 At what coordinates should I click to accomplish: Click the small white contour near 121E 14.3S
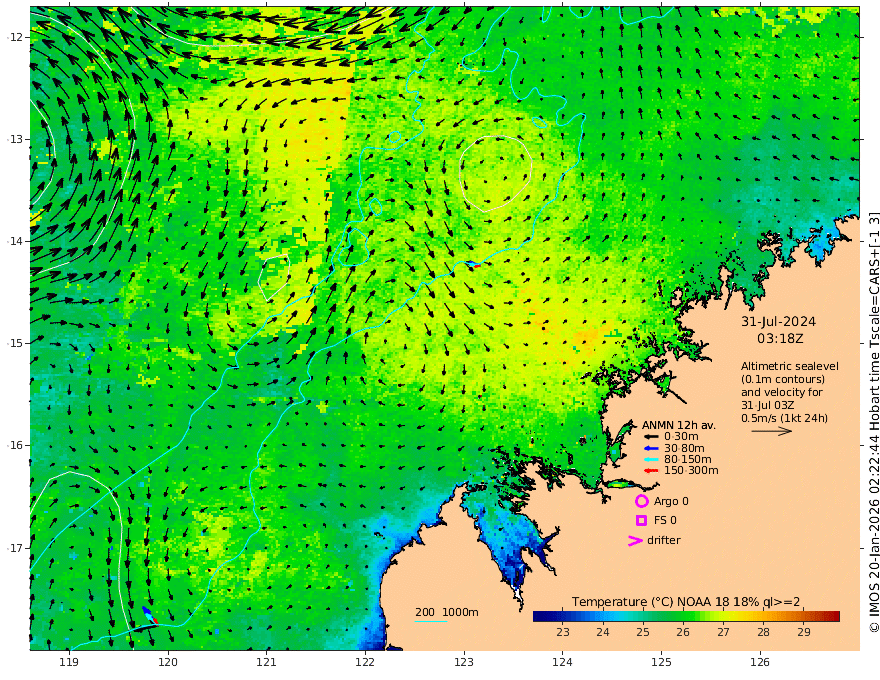click(274, 277)
